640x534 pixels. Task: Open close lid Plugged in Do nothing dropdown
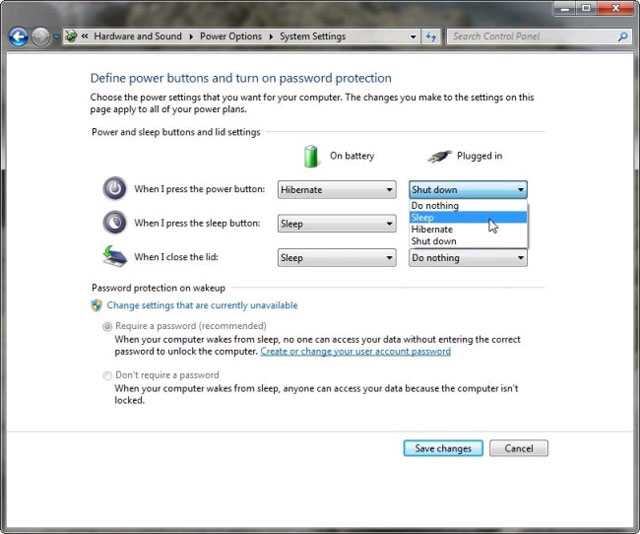pos(468,258)
